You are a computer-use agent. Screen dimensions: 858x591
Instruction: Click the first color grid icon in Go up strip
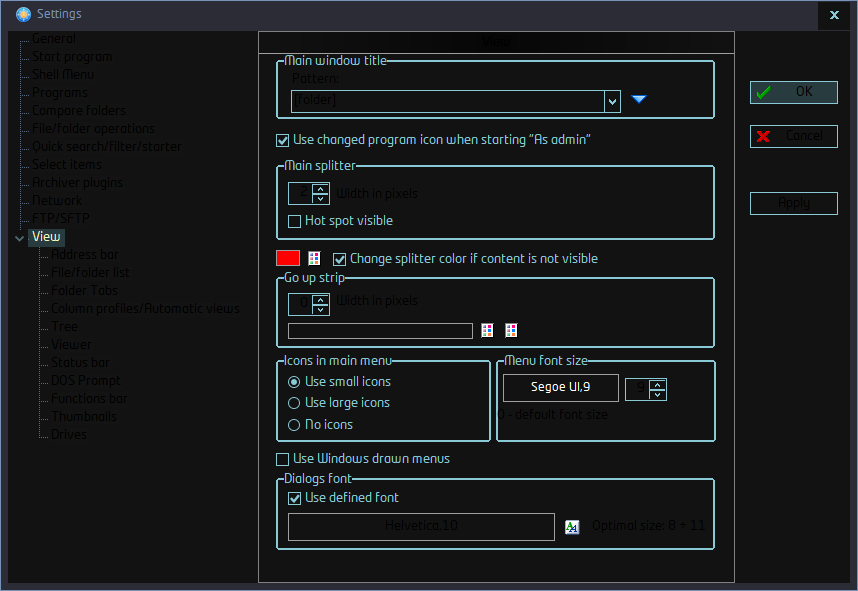(488, 330)
